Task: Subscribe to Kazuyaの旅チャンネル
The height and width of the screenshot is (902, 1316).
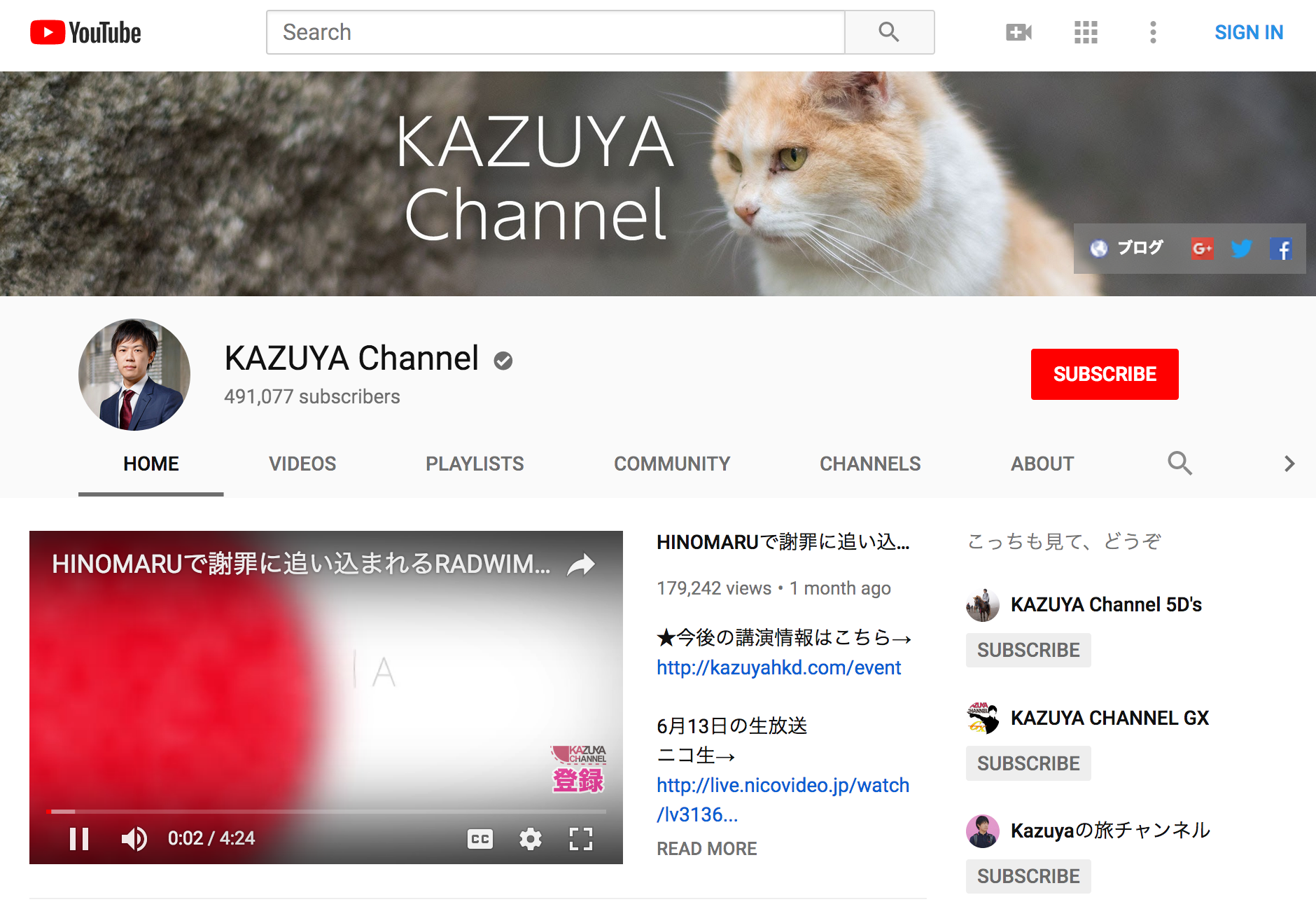Action: click(x=1028, y=876)
